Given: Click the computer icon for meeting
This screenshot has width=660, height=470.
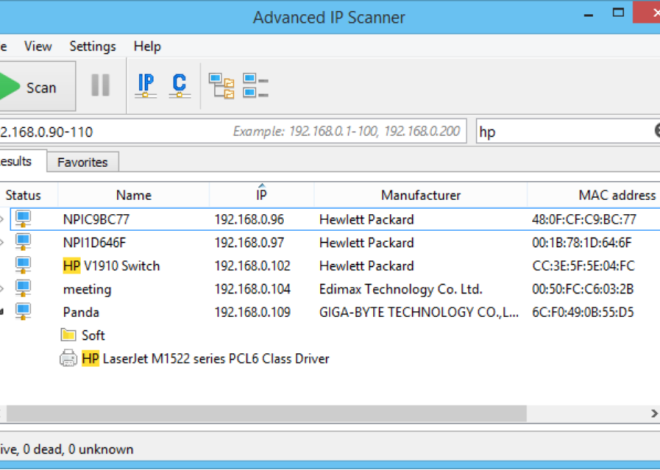Looking at the screenshot, I should (23, 288).
